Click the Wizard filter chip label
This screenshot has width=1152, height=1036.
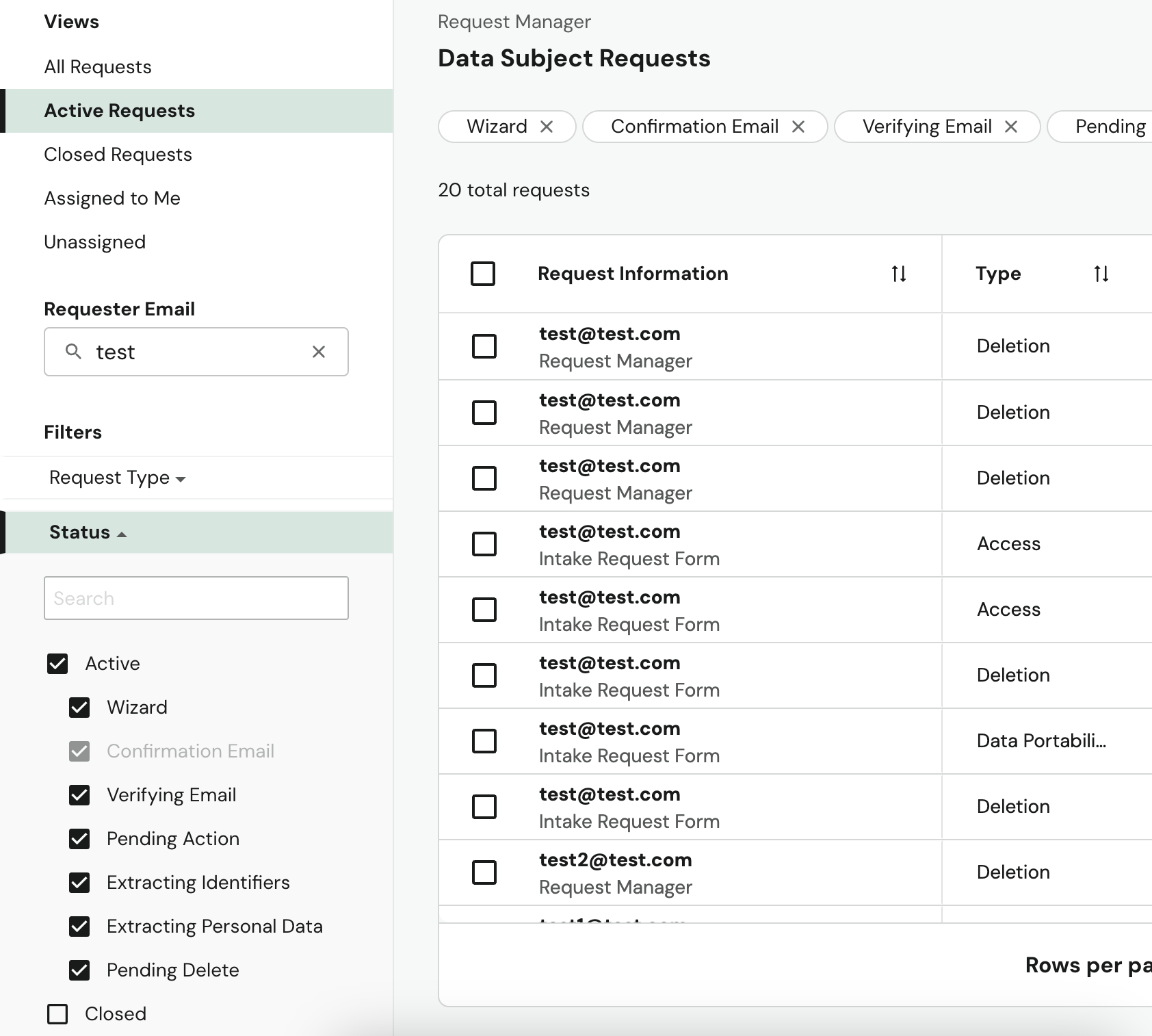point(497,127)
